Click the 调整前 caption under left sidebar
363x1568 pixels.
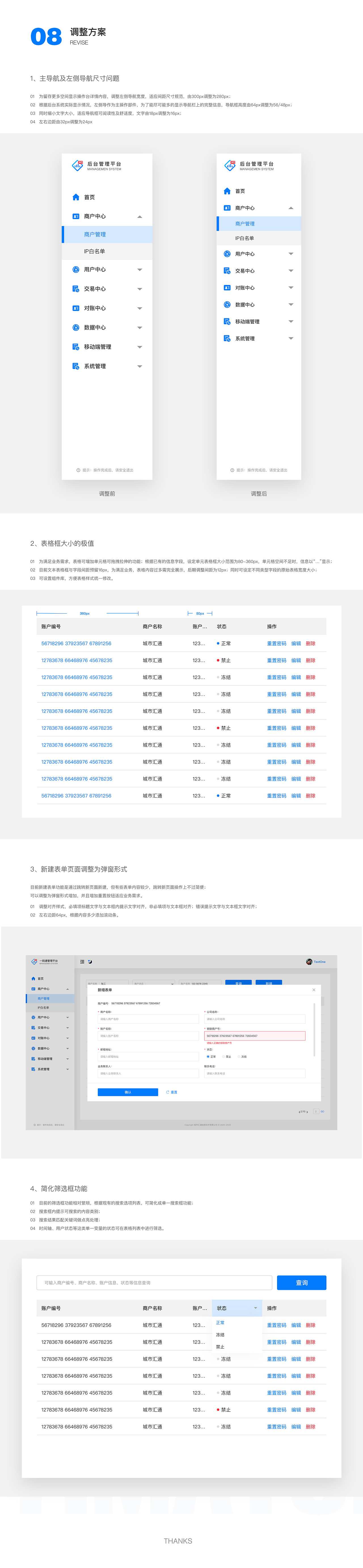(107, 494)
